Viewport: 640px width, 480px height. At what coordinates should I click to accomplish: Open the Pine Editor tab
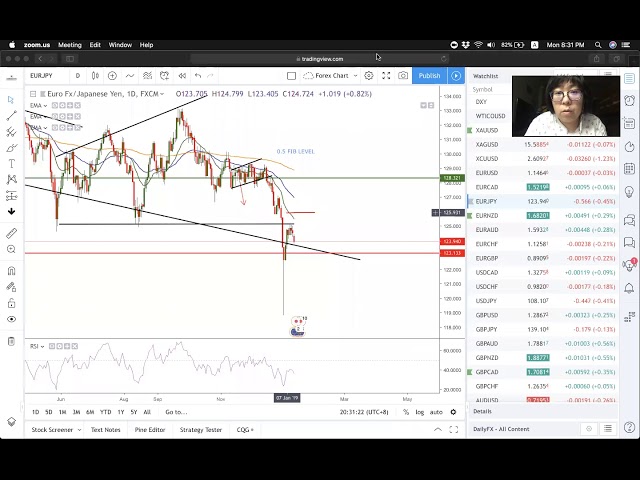[x=149, y=430]
